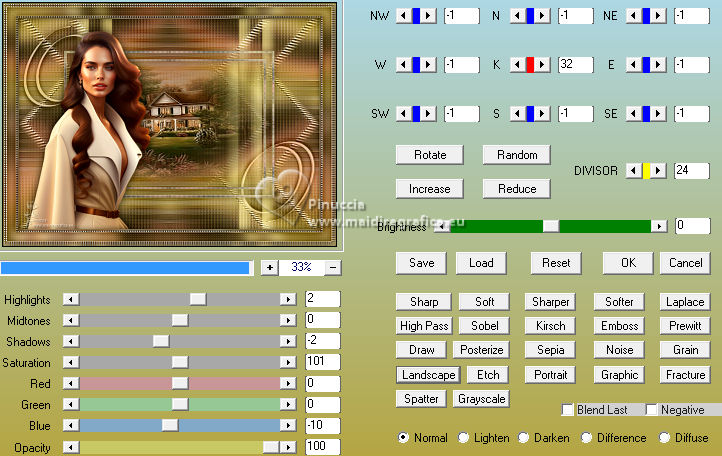This screenshot has width=722, height=456.
Task: Increase the DIVISOR value
Action: pos(658,171)
